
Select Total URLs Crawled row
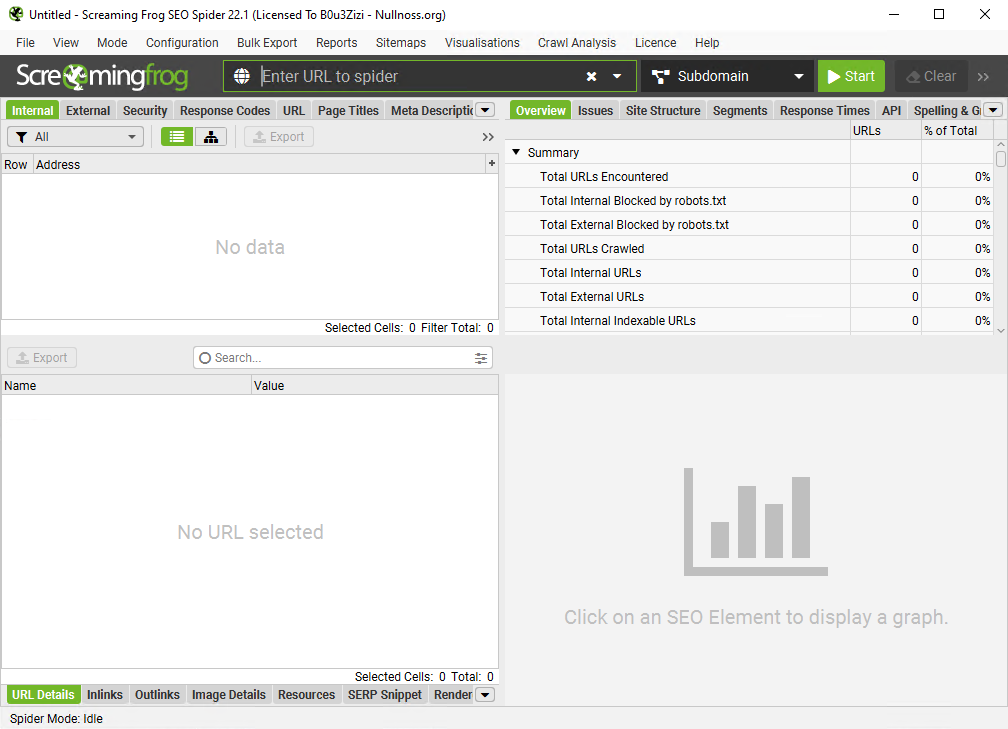(749, 248)
